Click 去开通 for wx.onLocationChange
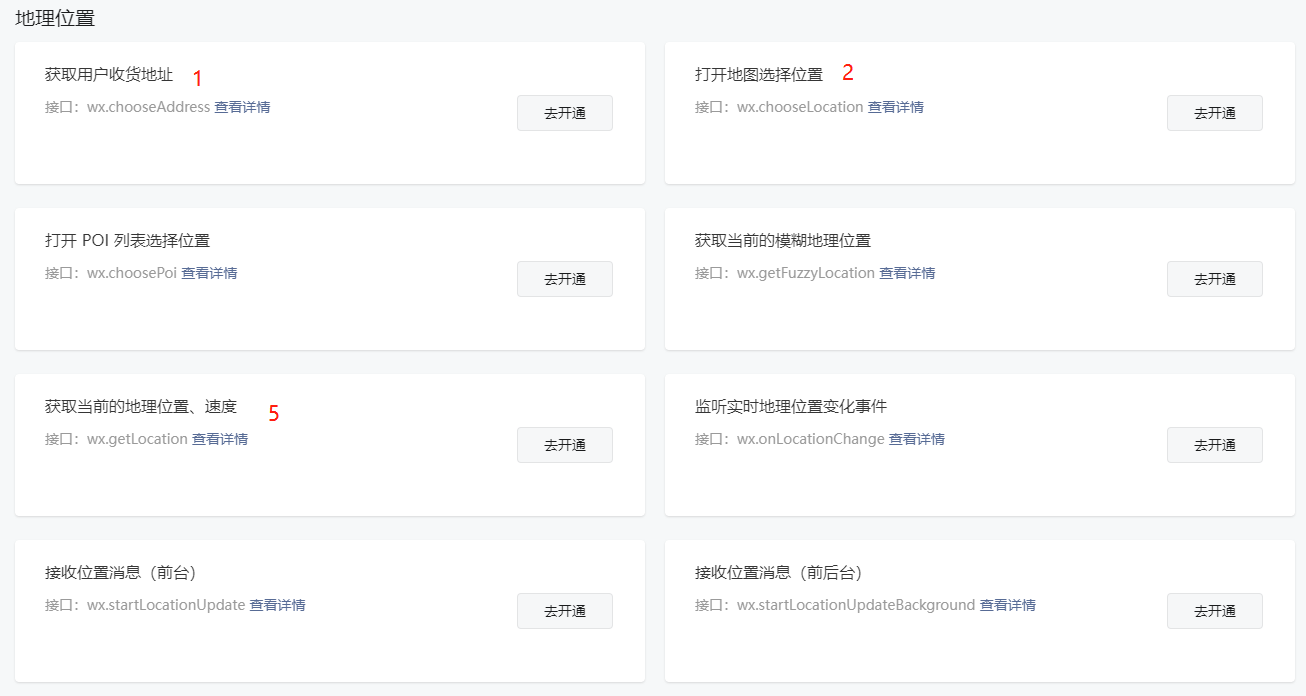 (1214, 444)
